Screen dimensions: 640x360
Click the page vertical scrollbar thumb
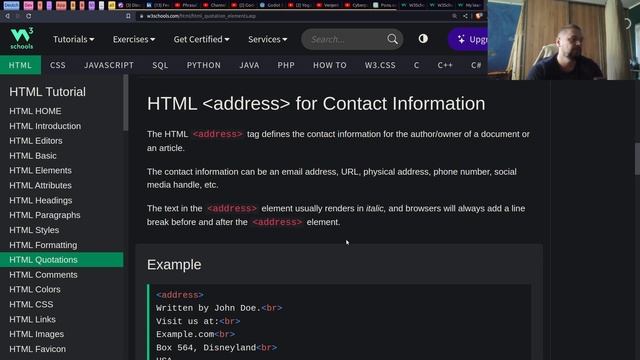tap(637, 159)
